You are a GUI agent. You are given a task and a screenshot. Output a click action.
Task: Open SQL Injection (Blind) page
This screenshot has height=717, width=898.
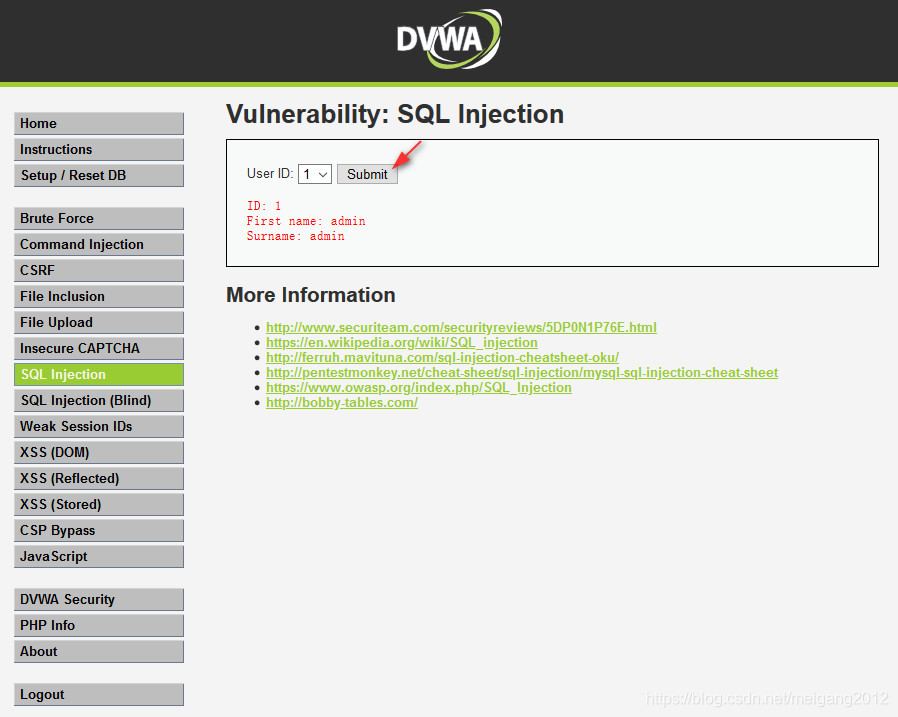tap(99, 400)
